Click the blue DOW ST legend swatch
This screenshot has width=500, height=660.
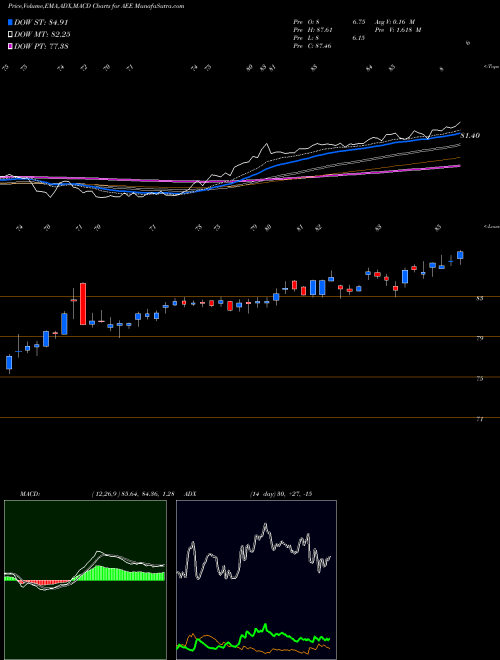[10, 23]
